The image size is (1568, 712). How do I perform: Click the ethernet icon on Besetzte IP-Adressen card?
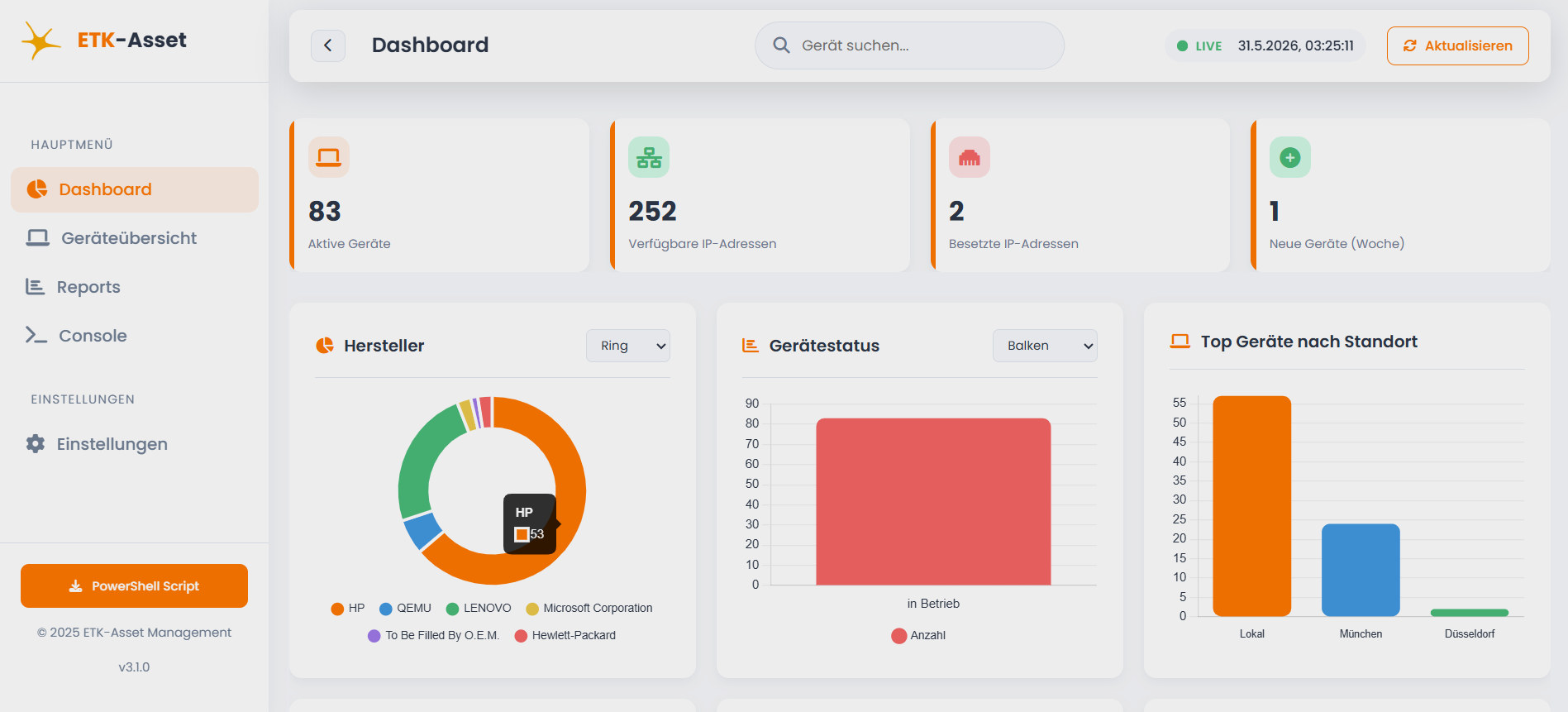[970, 157]
